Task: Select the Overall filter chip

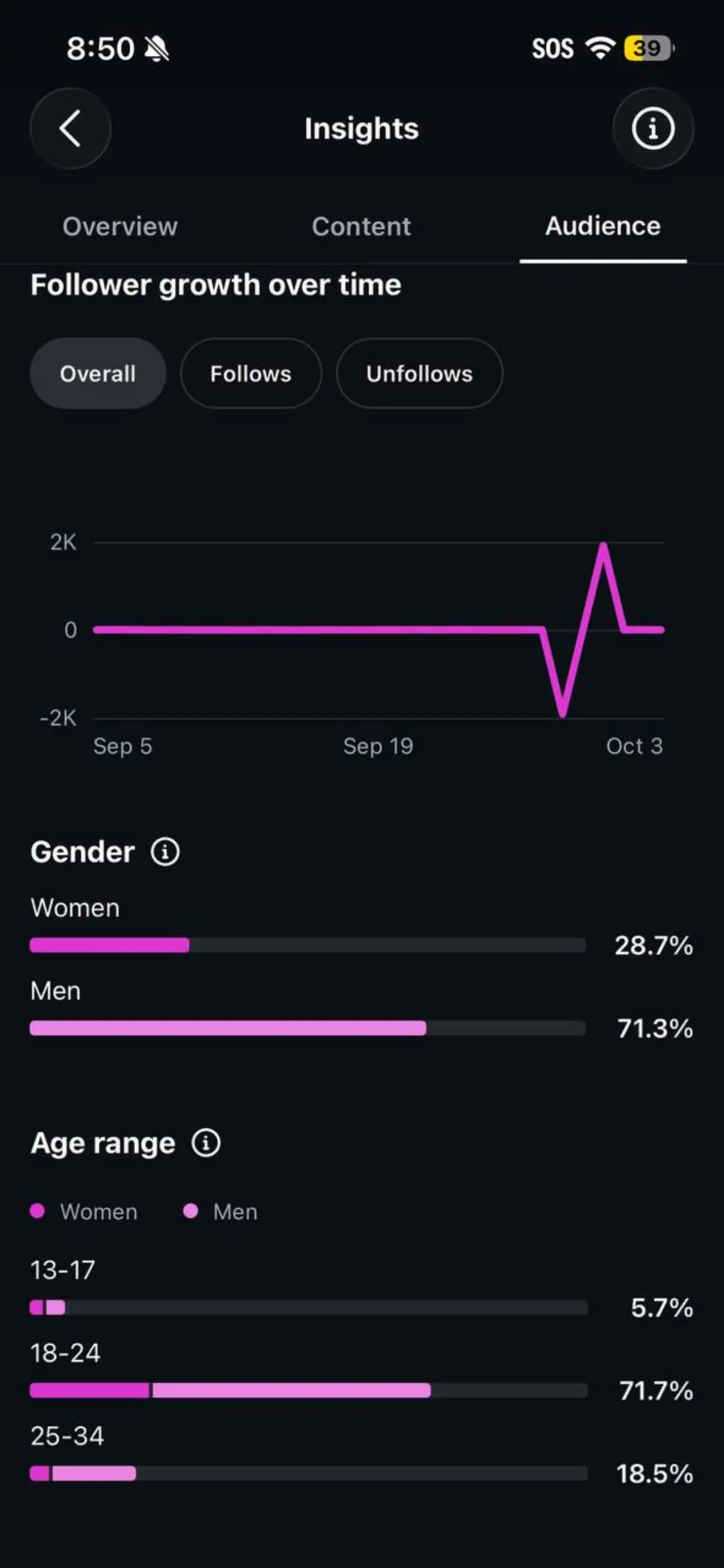Action: coord(98,373)
